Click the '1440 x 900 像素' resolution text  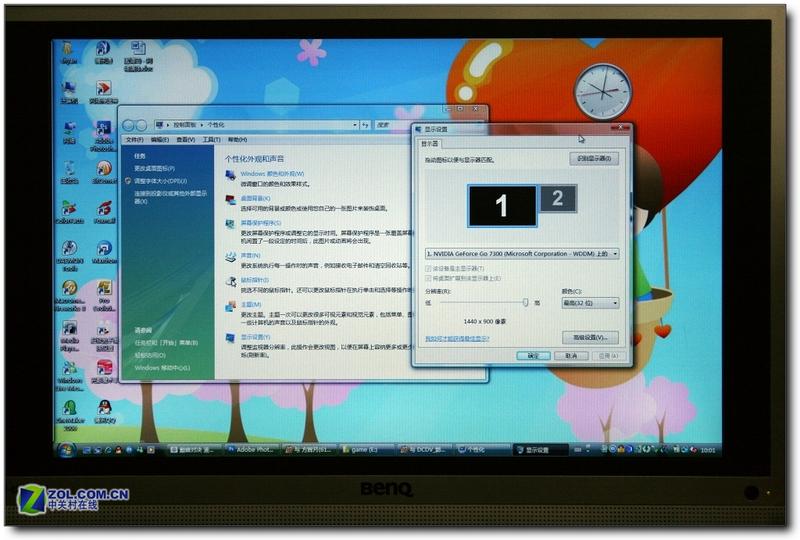(485, 322)
